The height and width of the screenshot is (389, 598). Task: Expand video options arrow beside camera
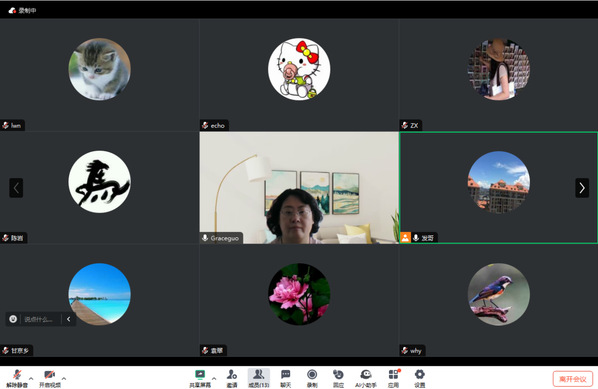point(64,378)
